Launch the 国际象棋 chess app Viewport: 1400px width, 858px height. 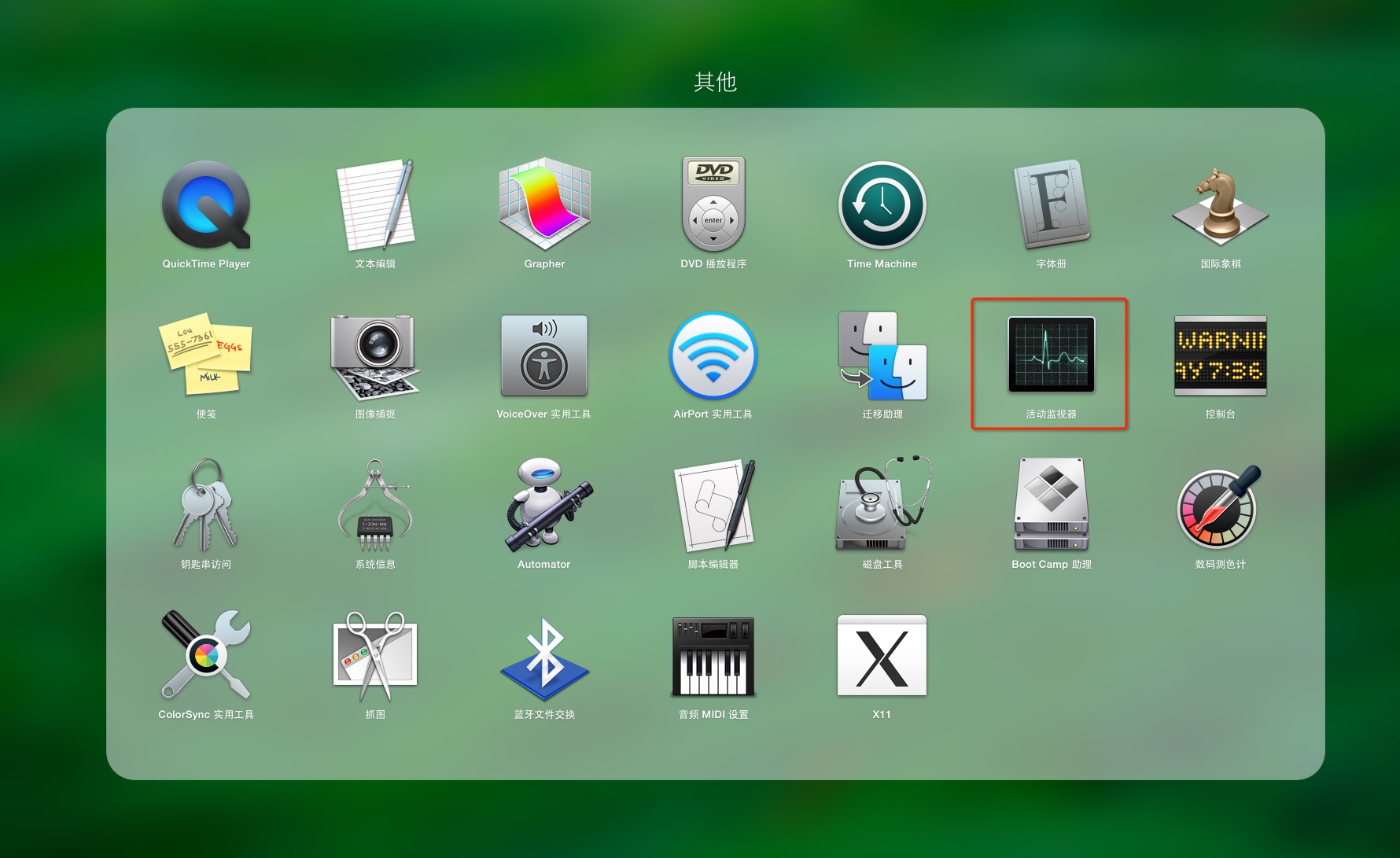click(1221, 204)
